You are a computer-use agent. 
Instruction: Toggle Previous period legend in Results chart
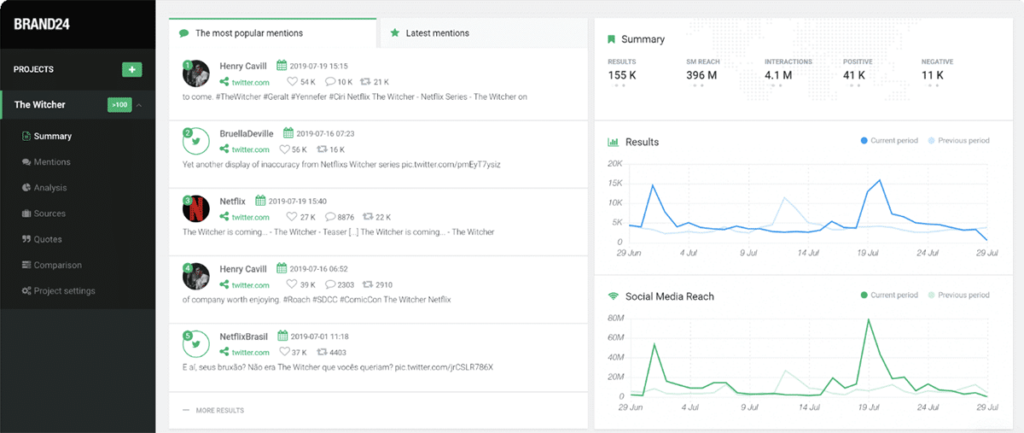[x=958, y=141]
